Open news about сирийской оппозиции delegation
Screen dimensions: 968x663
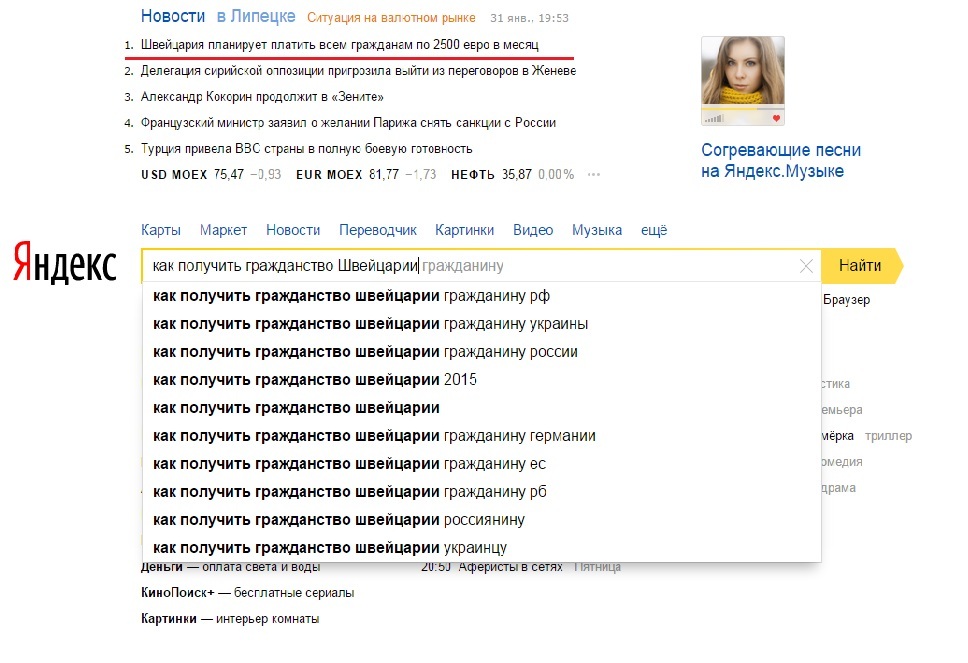[x=358, y=71]
